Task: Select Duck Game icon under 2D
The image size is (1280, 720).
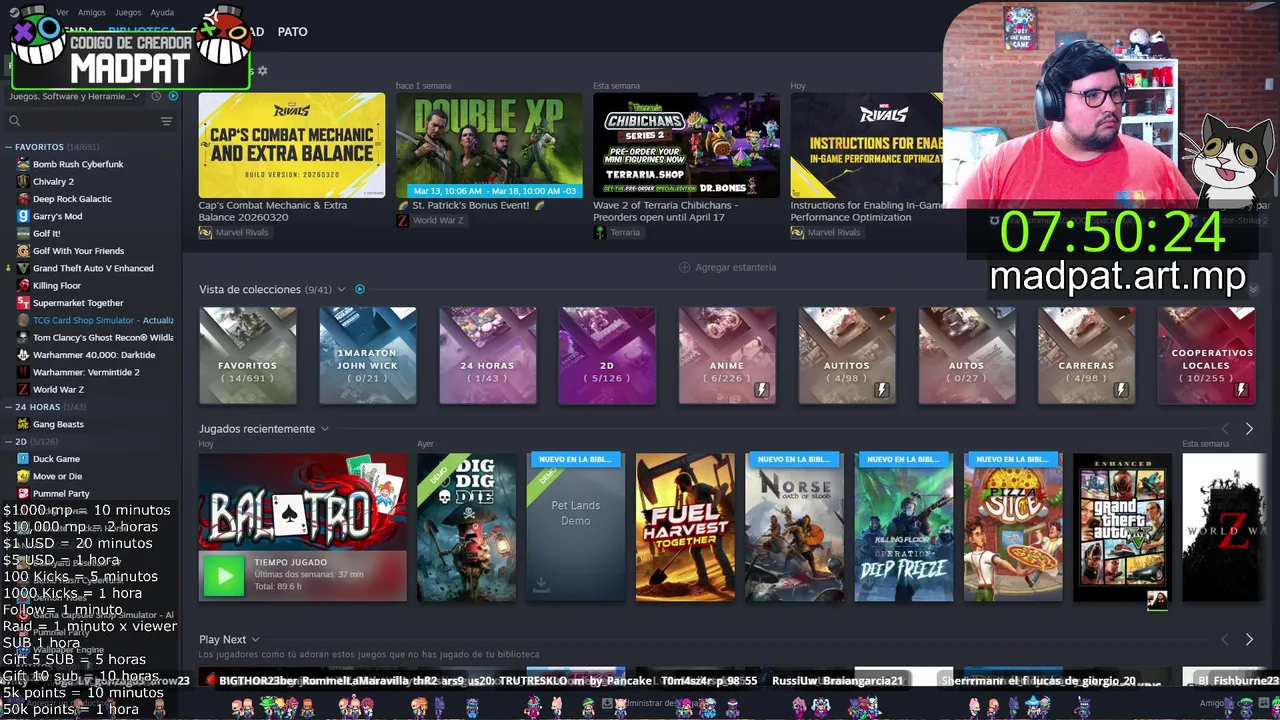Action: tap(23, 459)
